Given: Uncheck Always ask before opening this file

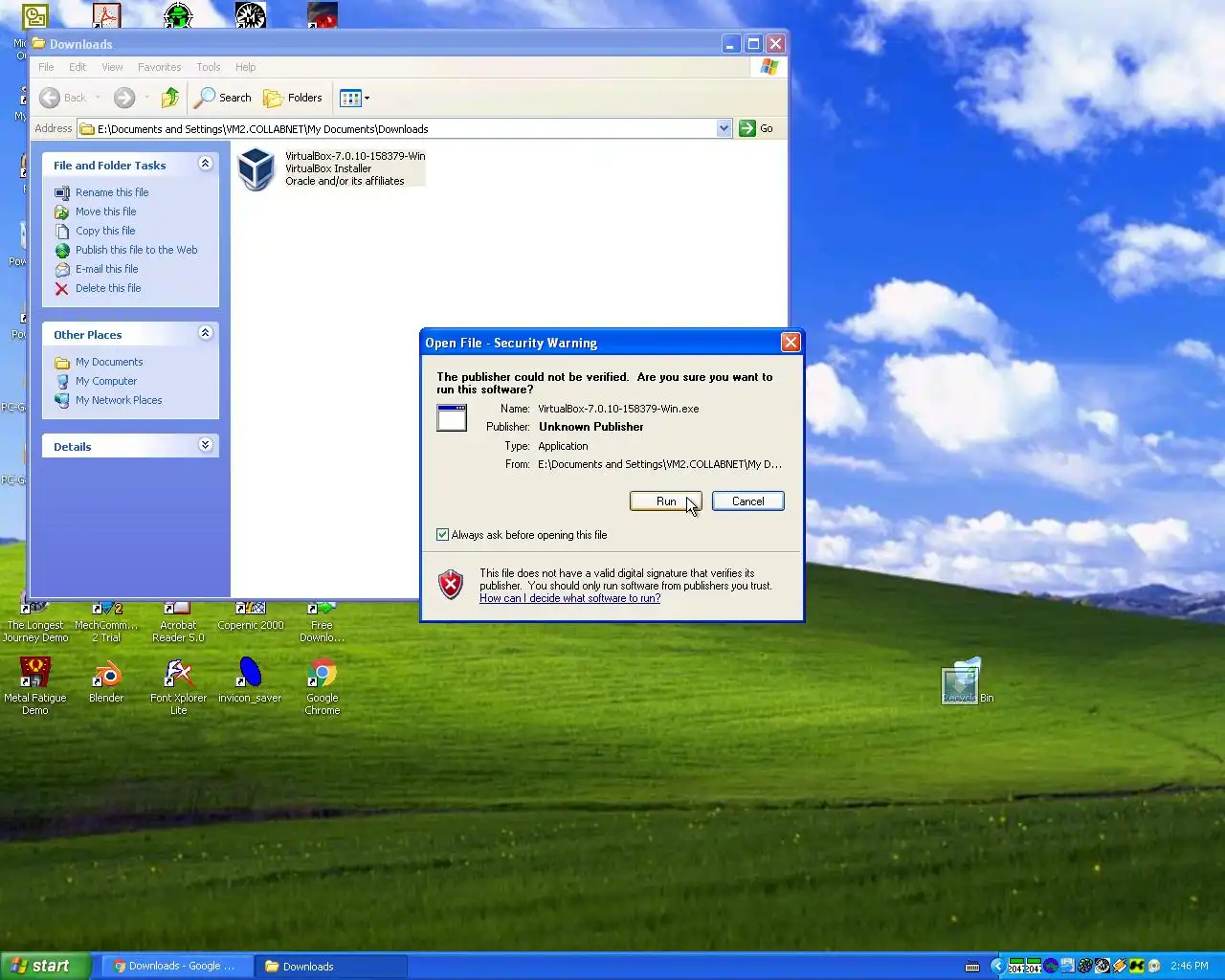Looking at the screenshot, I should point(442,535).
